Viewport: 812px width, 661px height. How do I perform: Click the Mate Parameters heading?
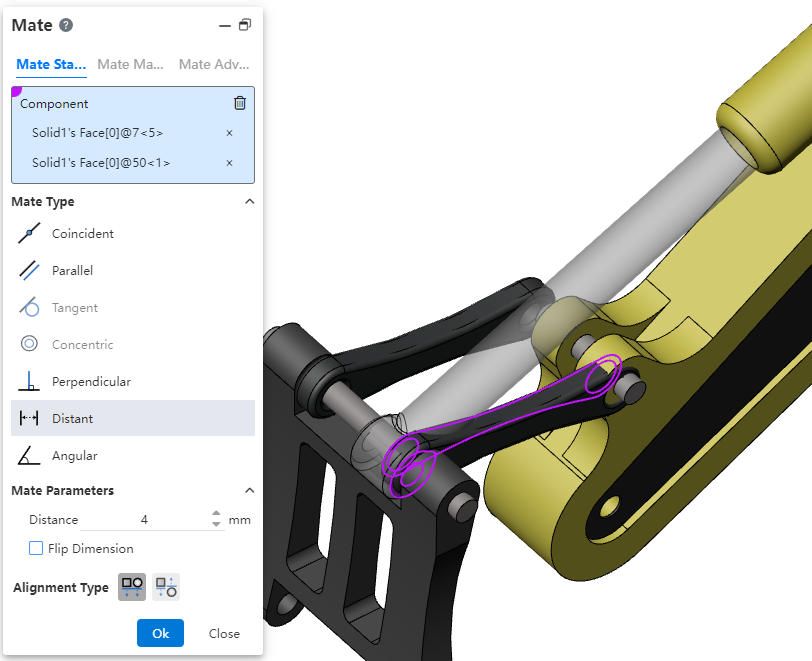tap(63, 491)
